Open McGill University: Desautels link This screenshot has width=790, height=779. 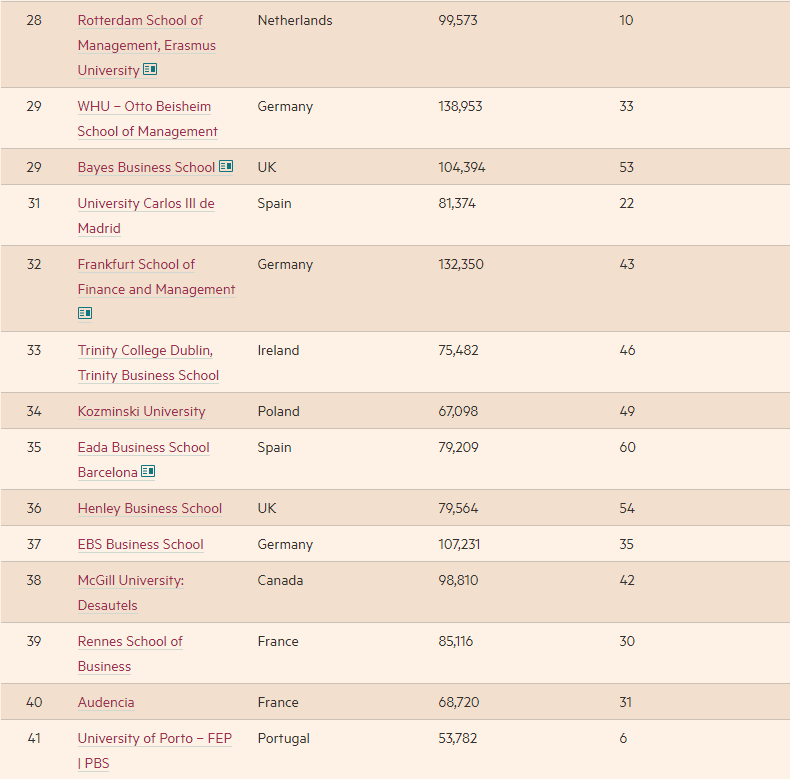point(131,593)
